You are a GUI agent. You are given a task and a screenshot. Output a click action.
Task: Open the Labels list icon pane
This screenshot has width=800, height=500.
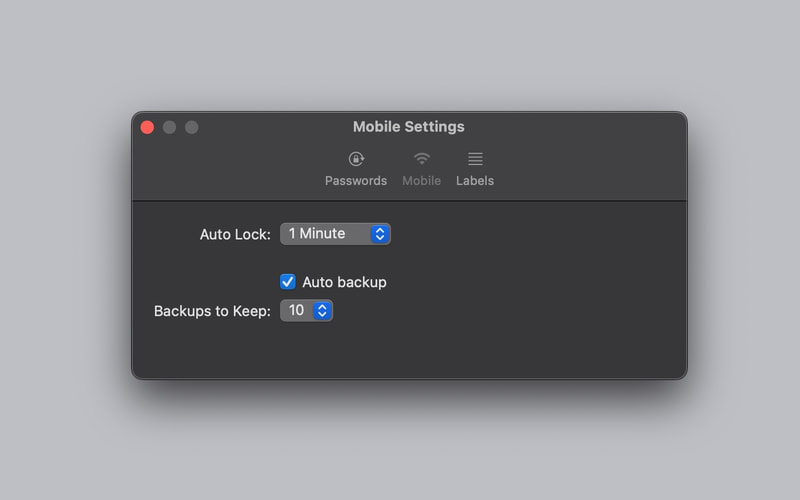click(475, 159)
